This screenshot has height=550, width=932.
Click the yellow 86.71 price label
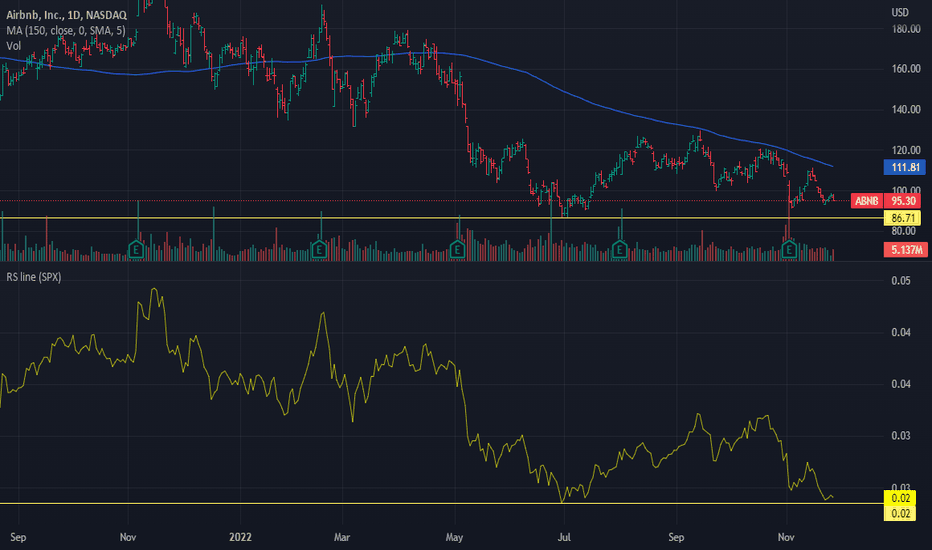click(x=902, y=218)
